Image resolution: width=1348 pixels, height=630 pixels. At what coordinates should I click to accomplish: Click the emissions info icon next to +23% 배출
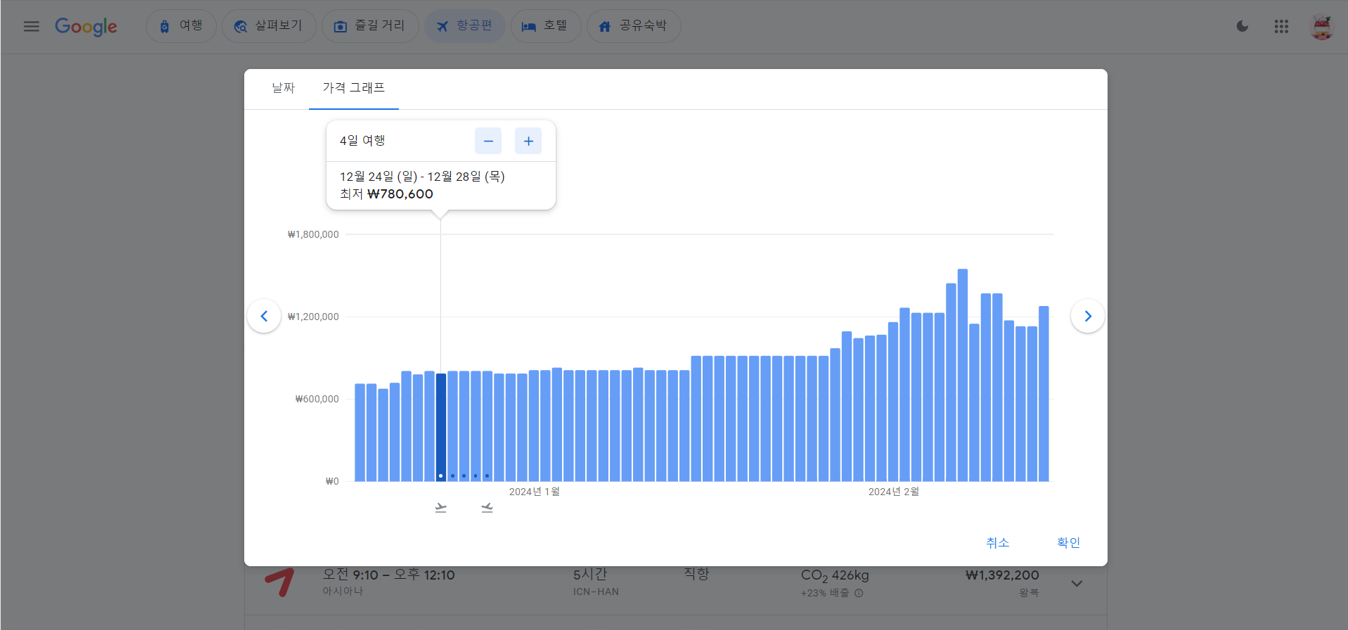(x=859, y=593)
